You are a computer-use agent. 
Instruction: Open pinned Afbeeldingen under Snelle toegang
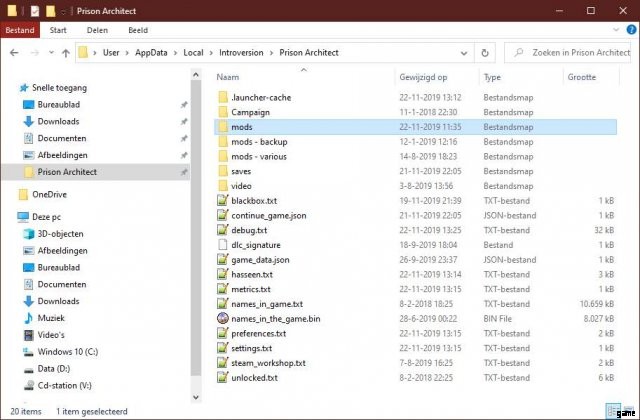pos(62,155)
